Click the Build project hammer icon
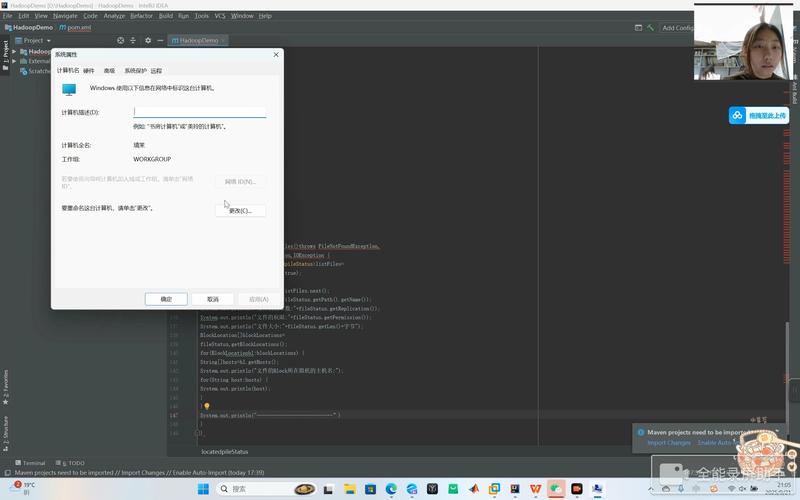This screenshot has height=500, width=800. tap(651, 28)
